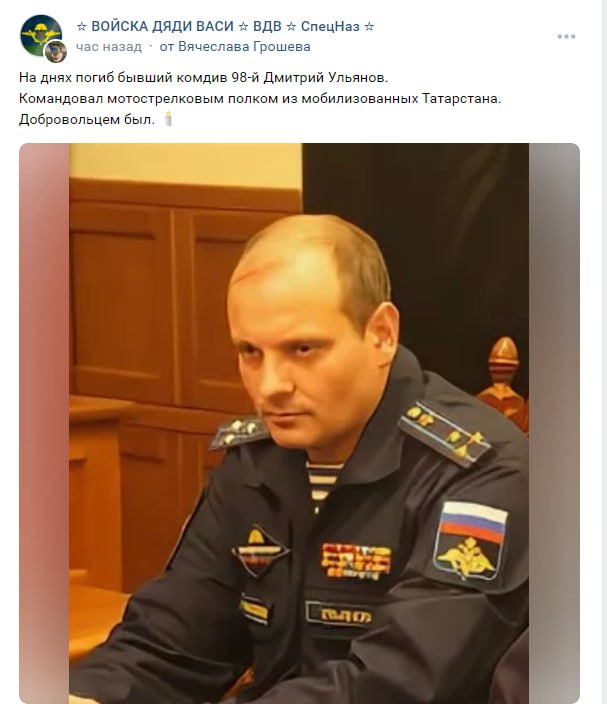Image resolution: width=607 pixels, height=704 pixels.
Task: Click the line mentioning мобилизованных Татарстана
Action: (260, 98)
